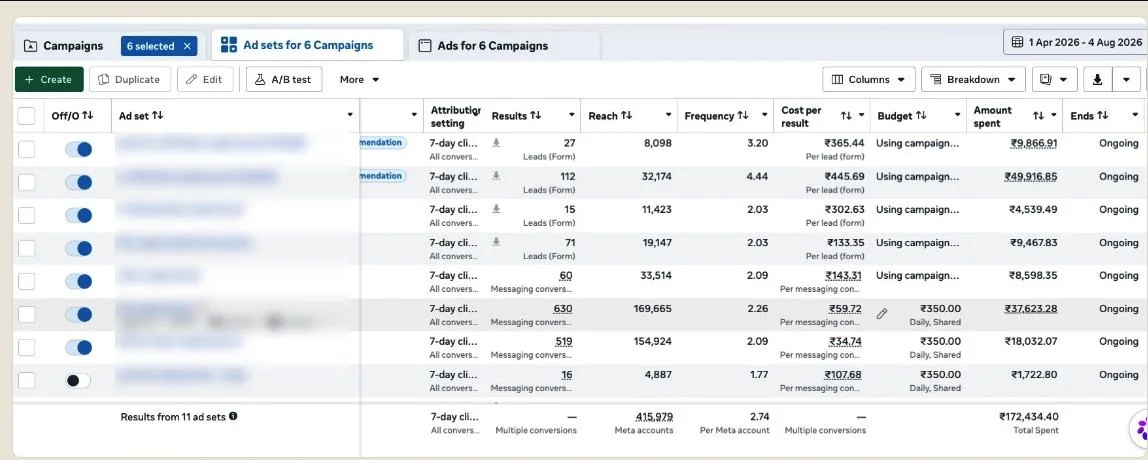1148x460 pixels.
Task: Click the leads download icon in the 27 results row
Action: [496, 144]
